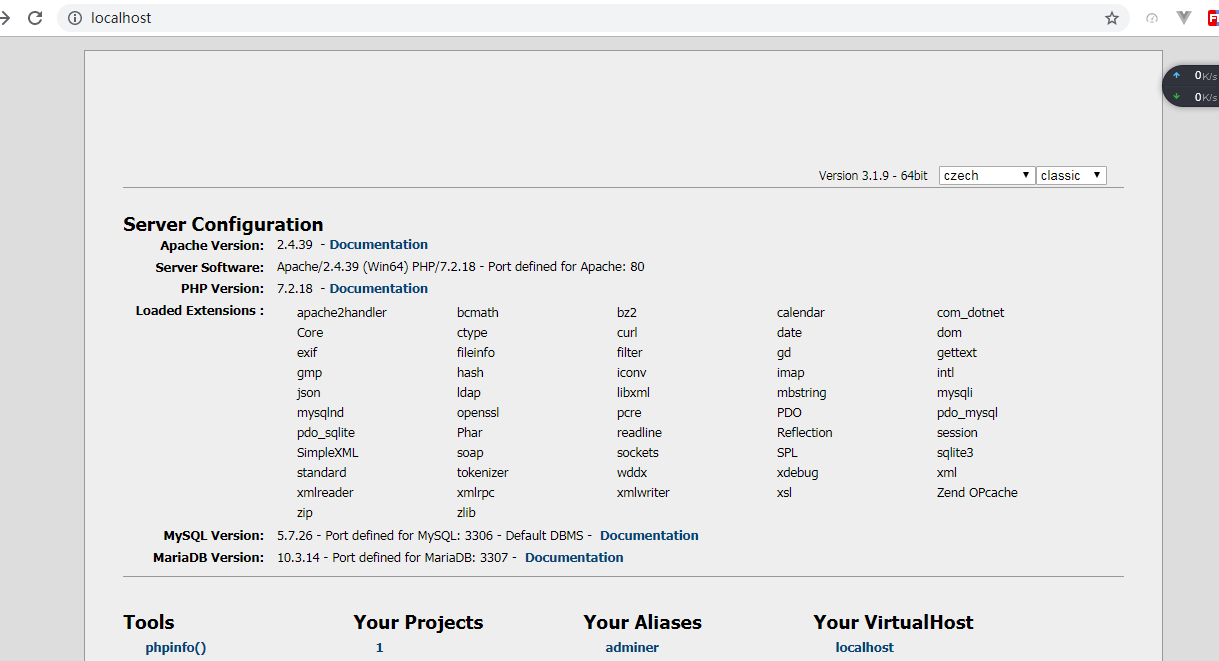Click the Your Aliases heading

click(x=643, y=622)
